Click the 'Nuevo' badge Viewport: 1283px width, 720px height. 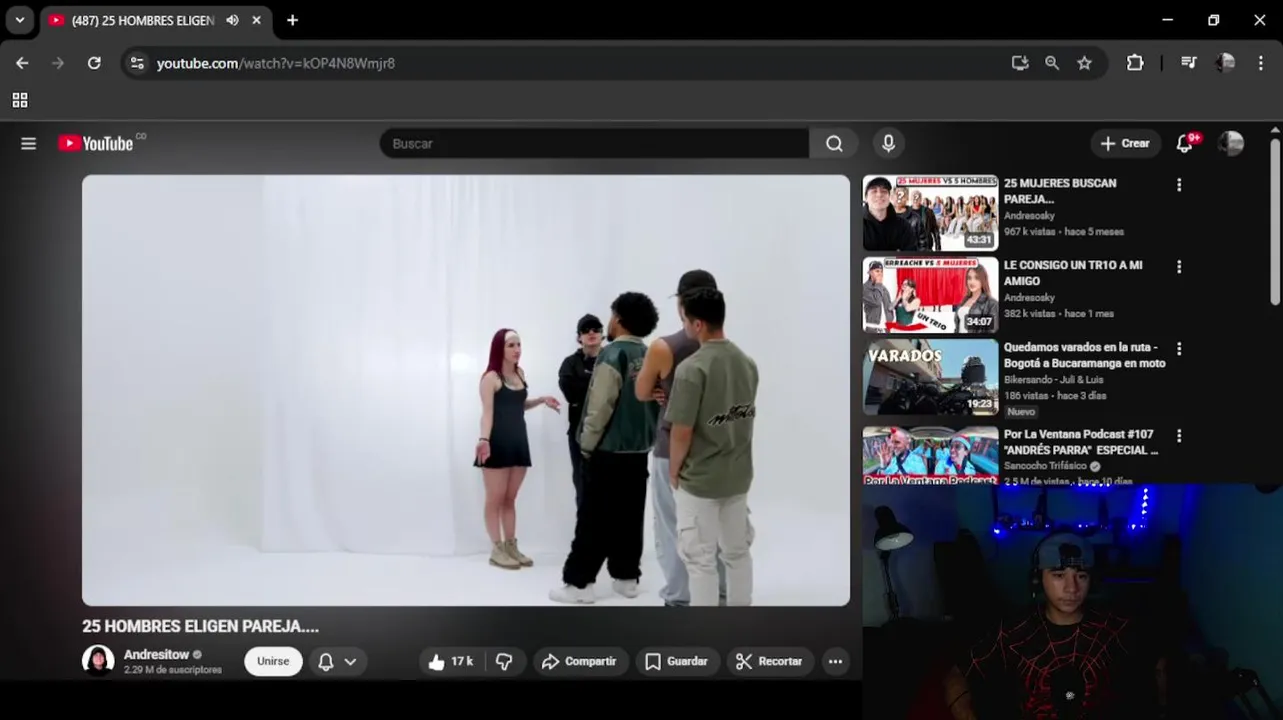pos(1021,412)
